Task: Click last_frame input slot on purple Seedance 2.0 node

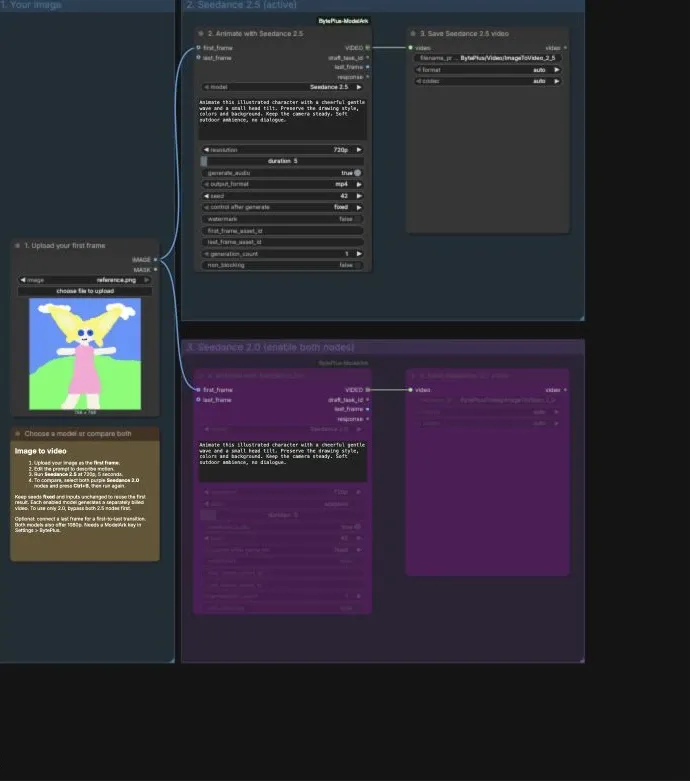Action: pyautogui.click(x=198, y=400)
